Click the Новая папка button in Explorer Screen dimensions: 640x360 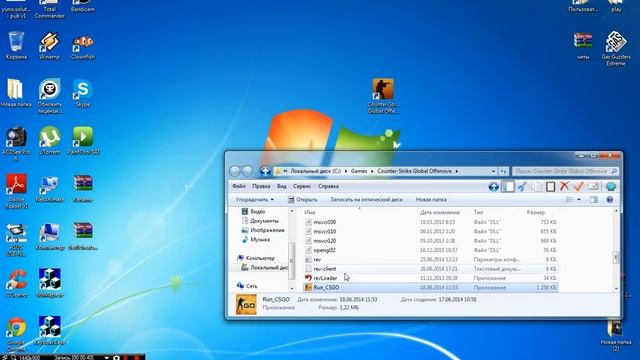431,200
